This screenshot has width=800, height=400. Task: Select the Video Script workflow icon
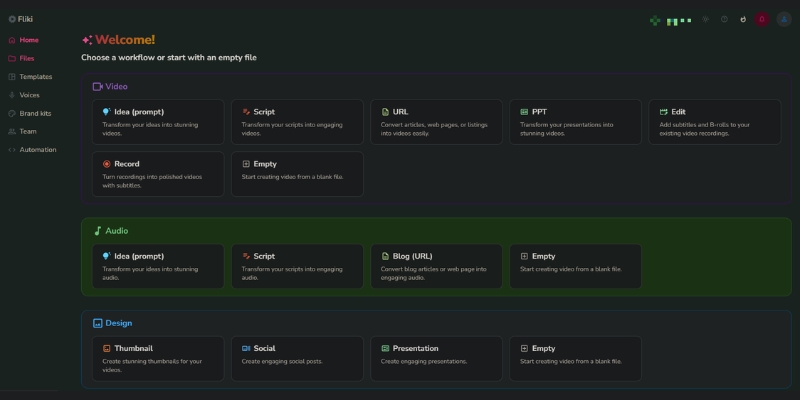pos(246,112)
